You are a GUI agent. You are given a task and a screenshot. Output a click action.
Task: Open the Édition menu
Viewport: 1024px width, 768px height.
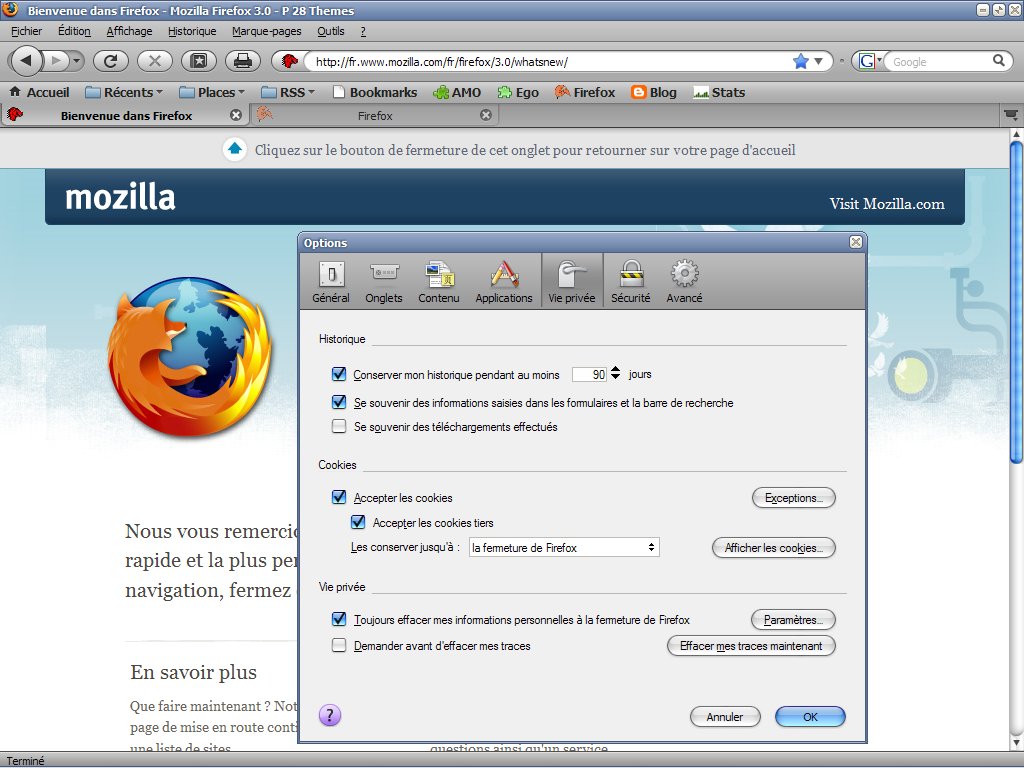pos(74,31)
